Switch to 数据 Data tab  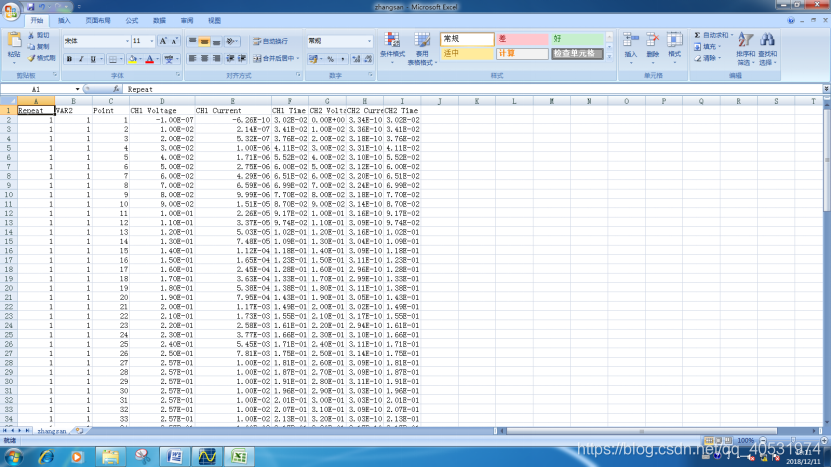coord(160,21)
